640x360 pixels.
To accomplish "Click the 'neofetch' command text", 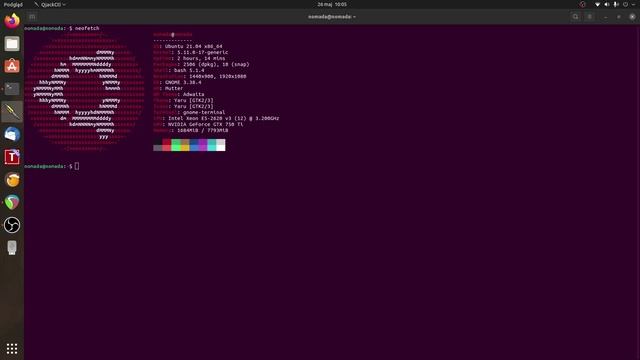I will [x=87, y=28].
